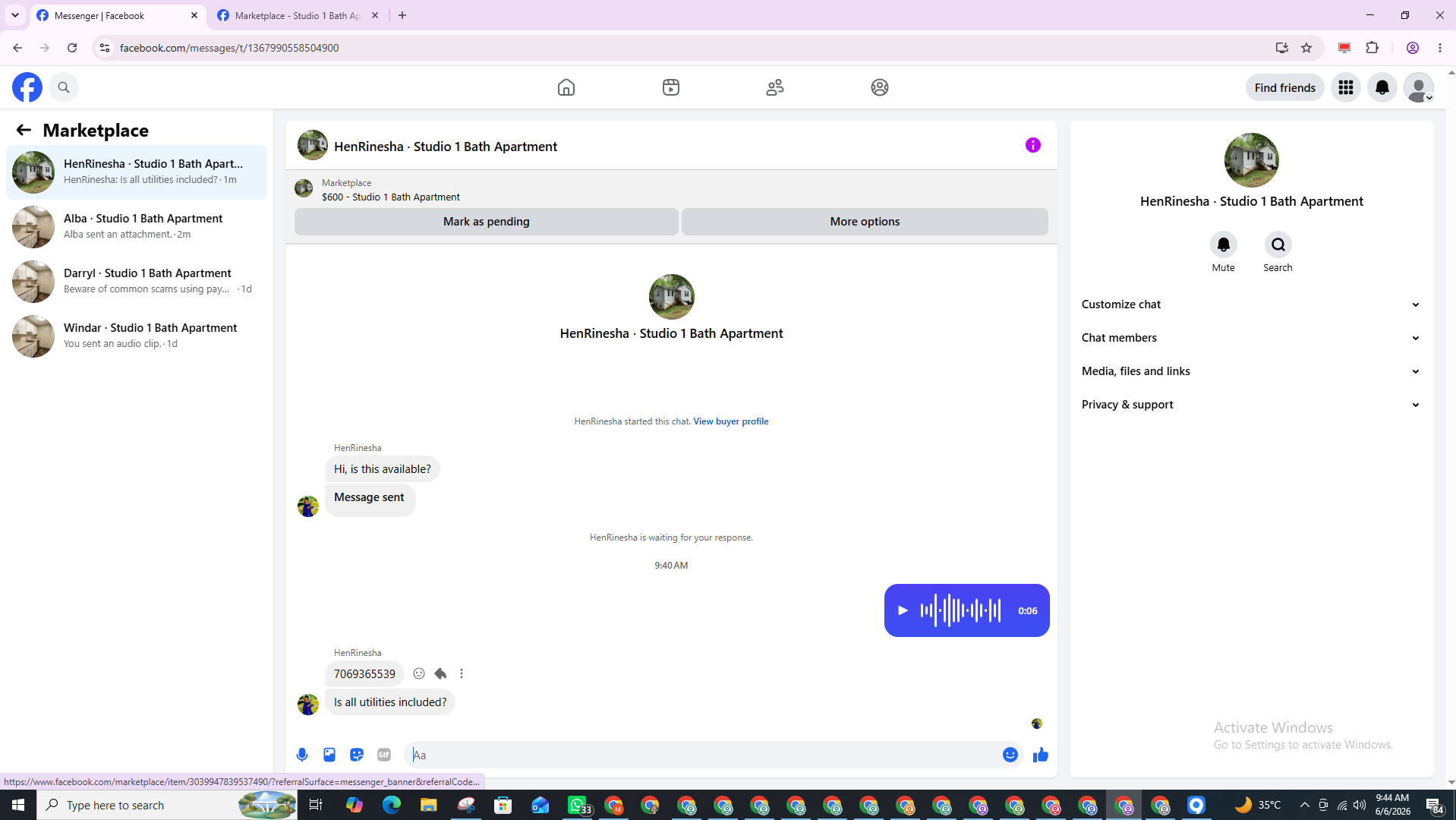Open More options for the listing

pyautogui.click(x=865, y=222)
